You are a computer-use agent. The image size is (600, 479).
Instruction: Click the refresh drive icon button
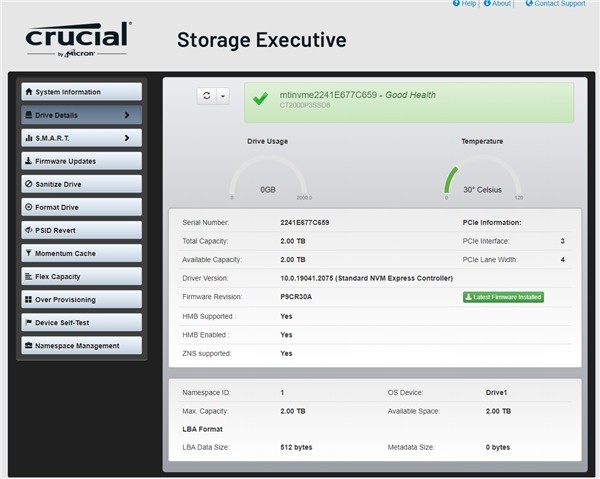[207, 96]
